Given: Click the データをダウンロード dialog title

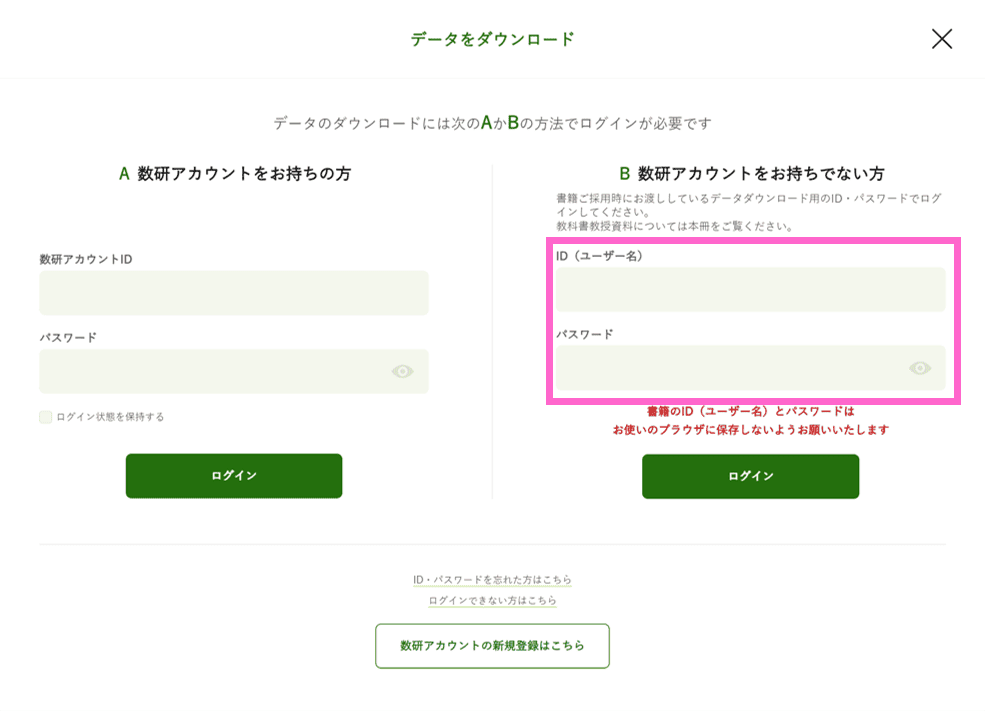Looking at the screenshot, I should point(492,39).
